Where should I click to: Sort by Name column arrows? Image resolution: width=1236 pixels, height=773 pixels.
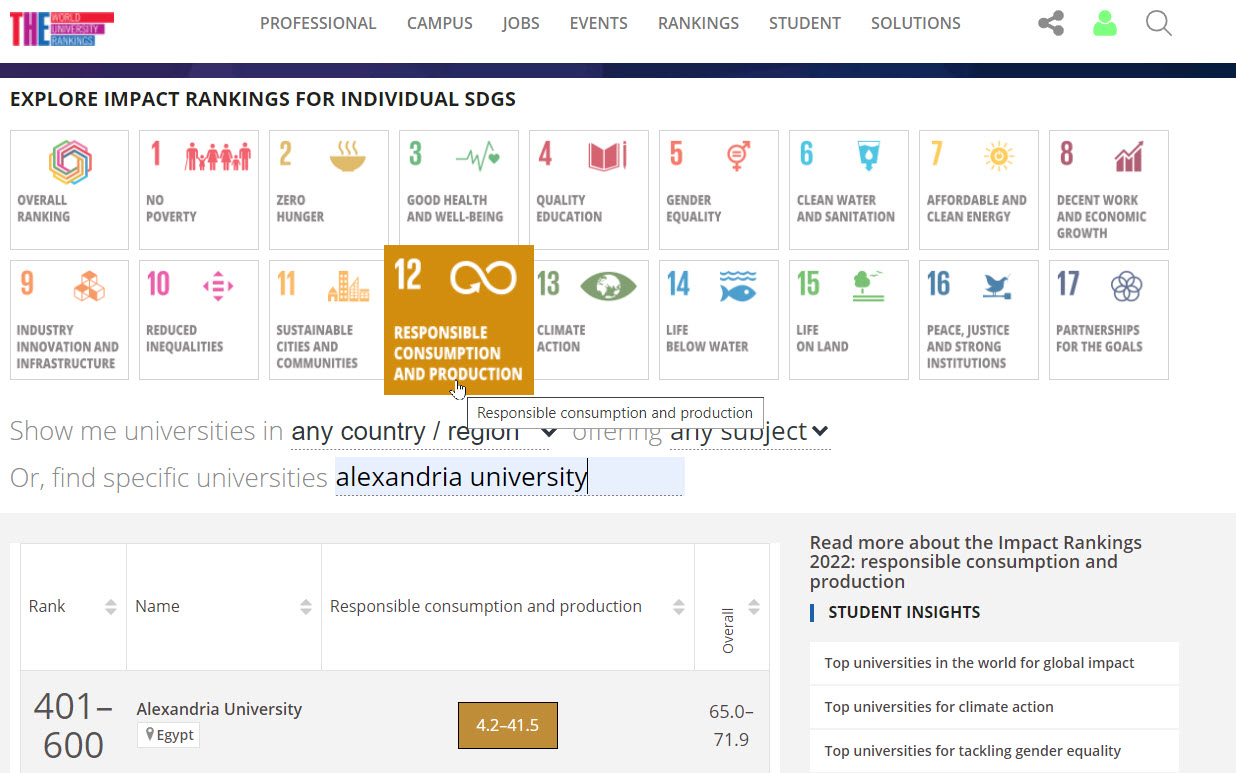point(305,607)
